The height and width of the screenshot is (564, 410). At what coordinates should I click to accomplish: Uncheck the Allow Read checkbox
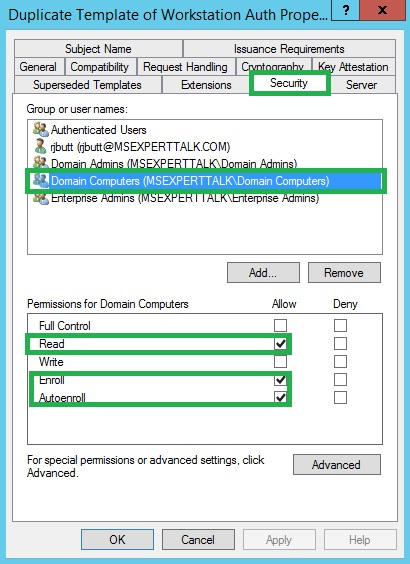[x=280, y=344]
